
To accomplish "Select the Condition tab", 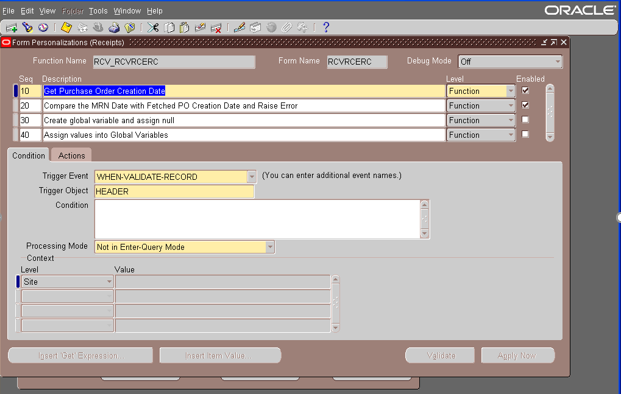I will (29, 156).
